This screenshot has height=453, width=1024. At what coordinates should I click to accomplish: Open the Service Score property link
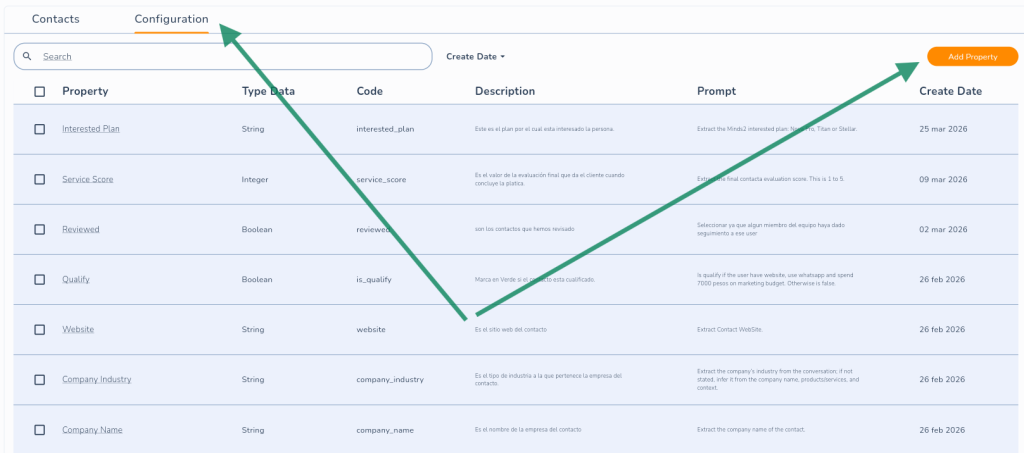click(88, 179)
